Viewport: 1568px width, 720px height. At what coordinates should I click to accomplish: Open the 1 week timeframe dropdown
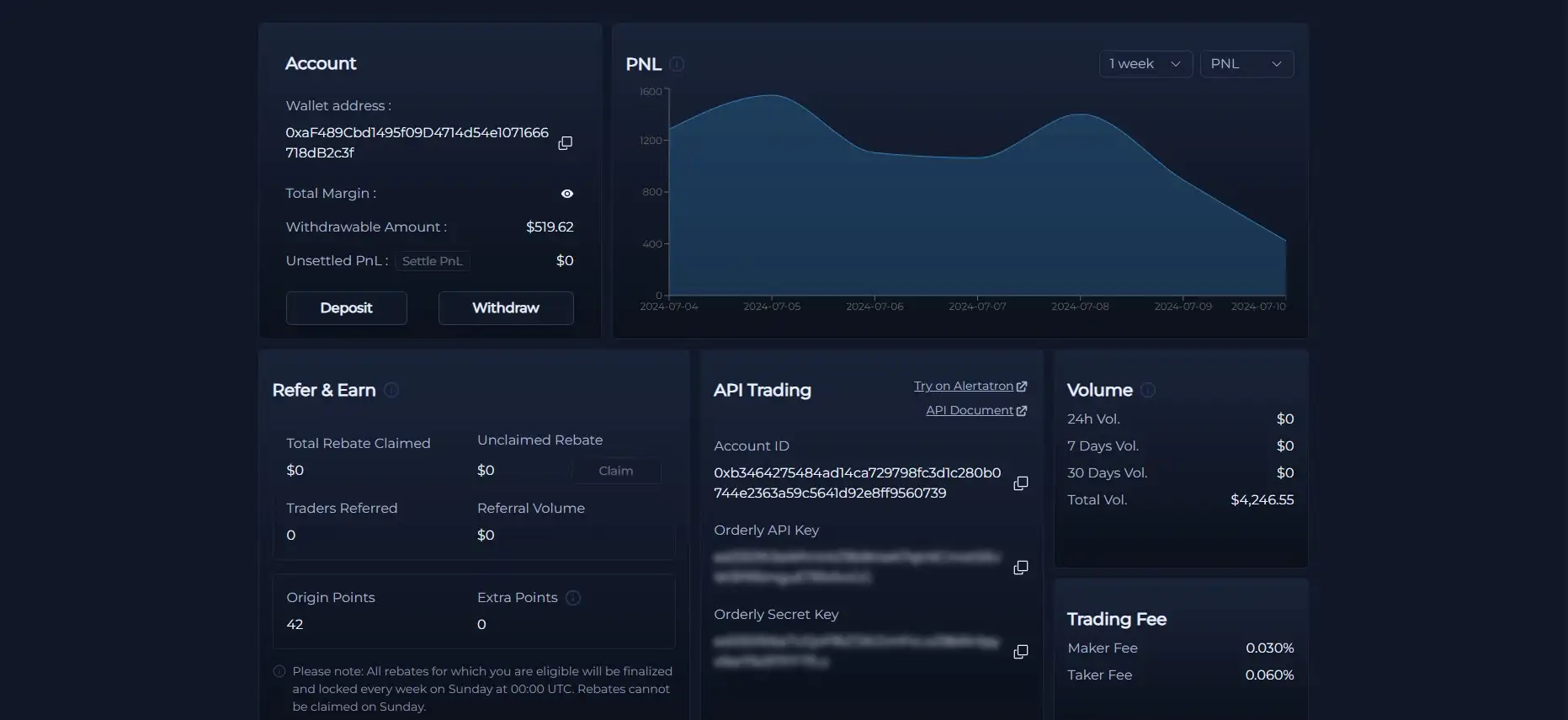click(x=1145, y=64)
